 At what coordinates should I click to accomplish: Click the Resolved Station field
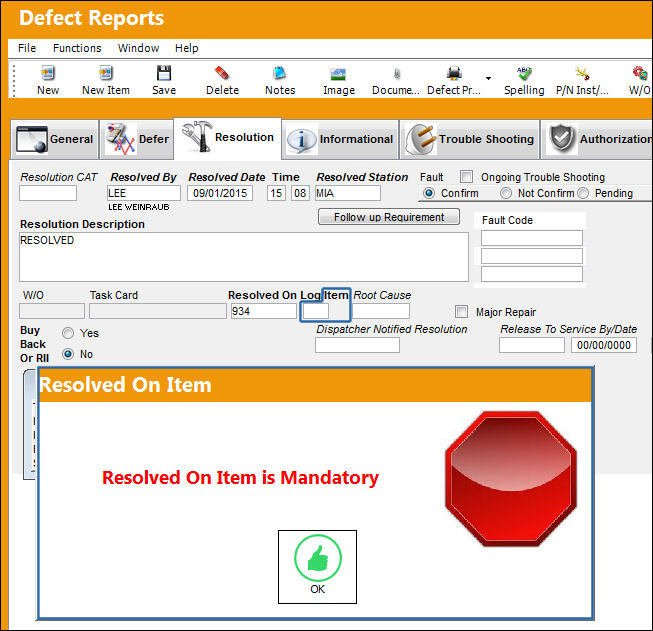(x=348, y=193)
